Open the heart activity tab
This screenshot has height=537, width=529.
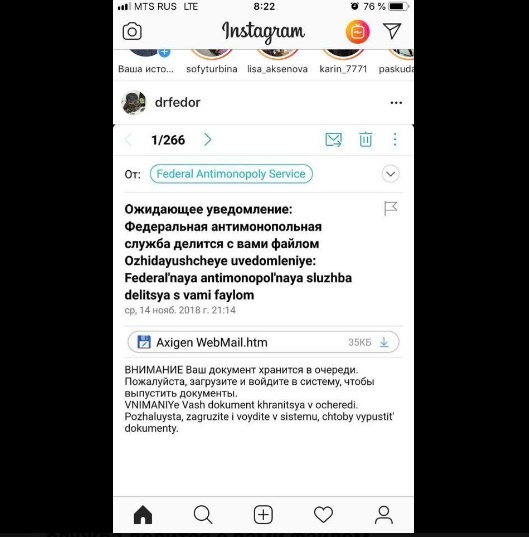[323, 514]
